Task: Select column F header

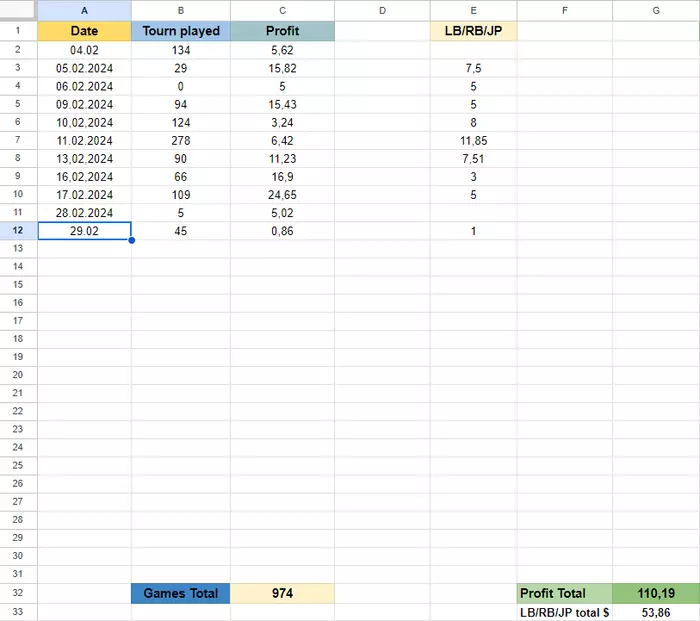Action: (x=565, y=10)
